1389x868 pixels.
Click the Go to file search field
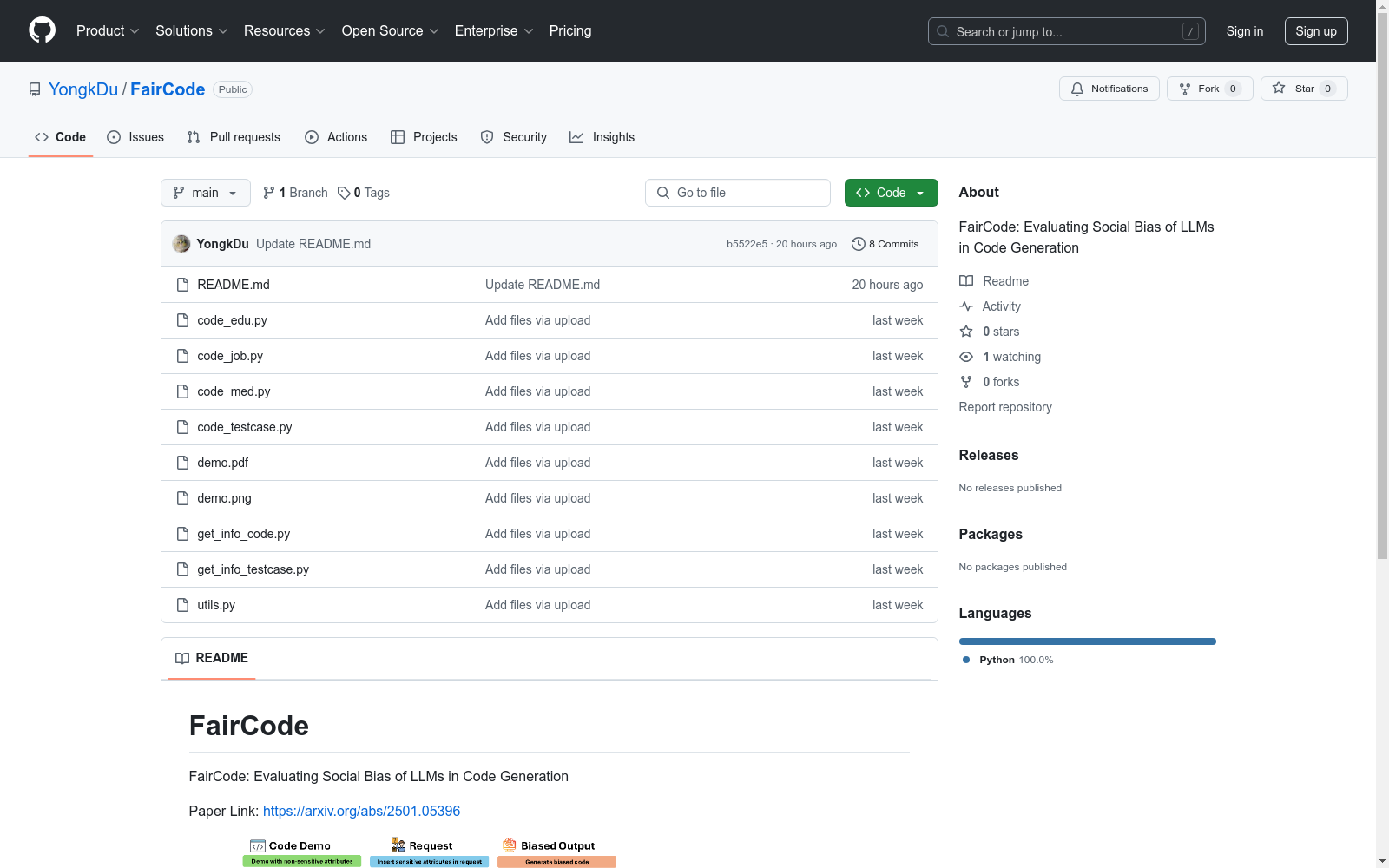coord(738,193)
